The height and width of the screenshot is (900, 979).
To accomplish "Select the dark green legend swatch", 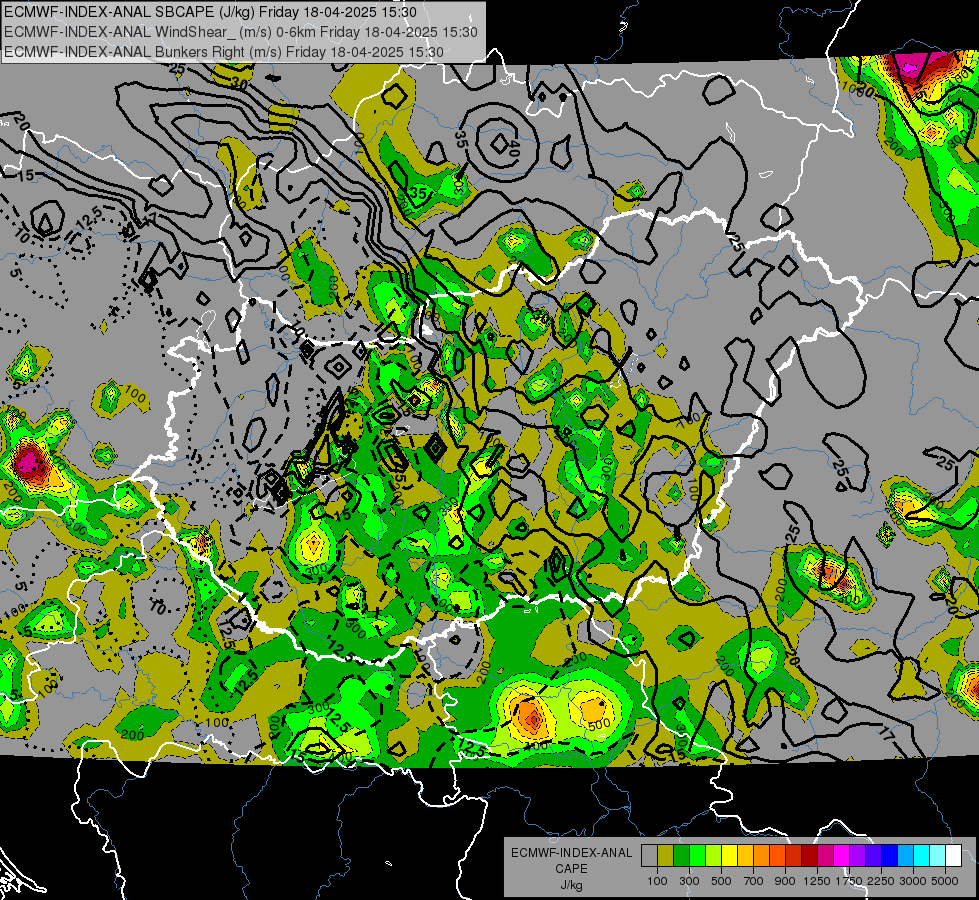I will (681, 856).
